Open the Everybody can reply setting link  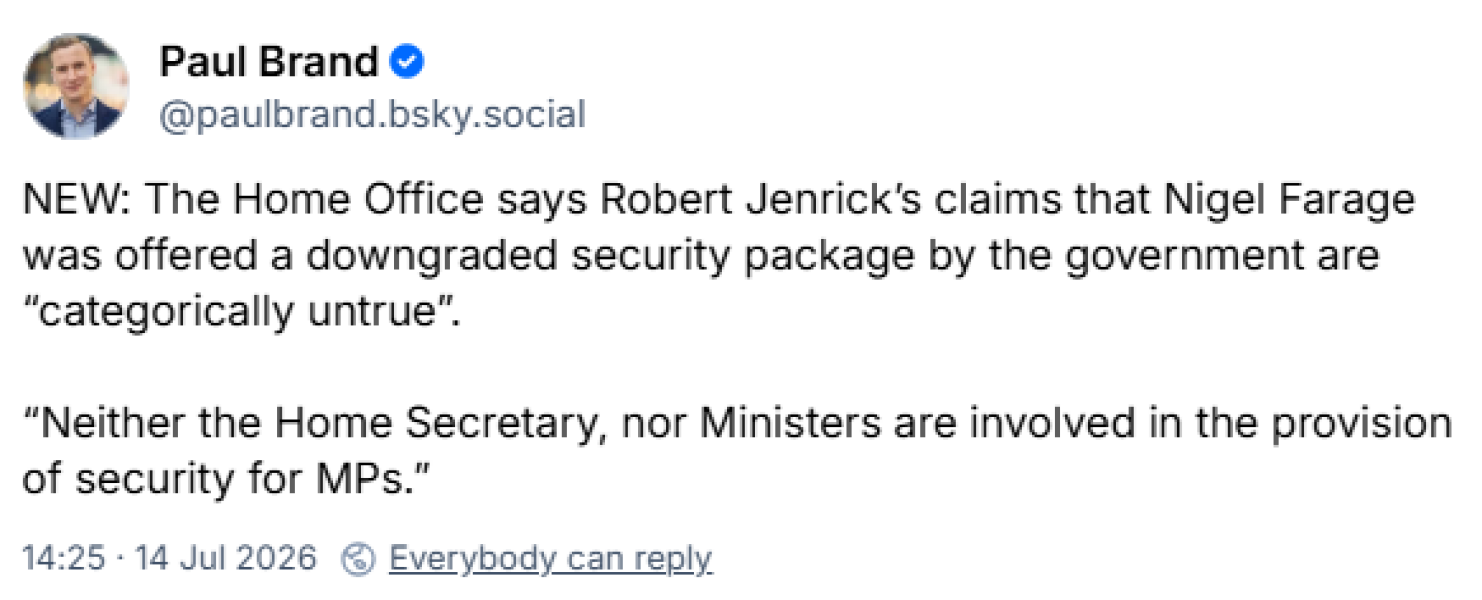point(550,558)
